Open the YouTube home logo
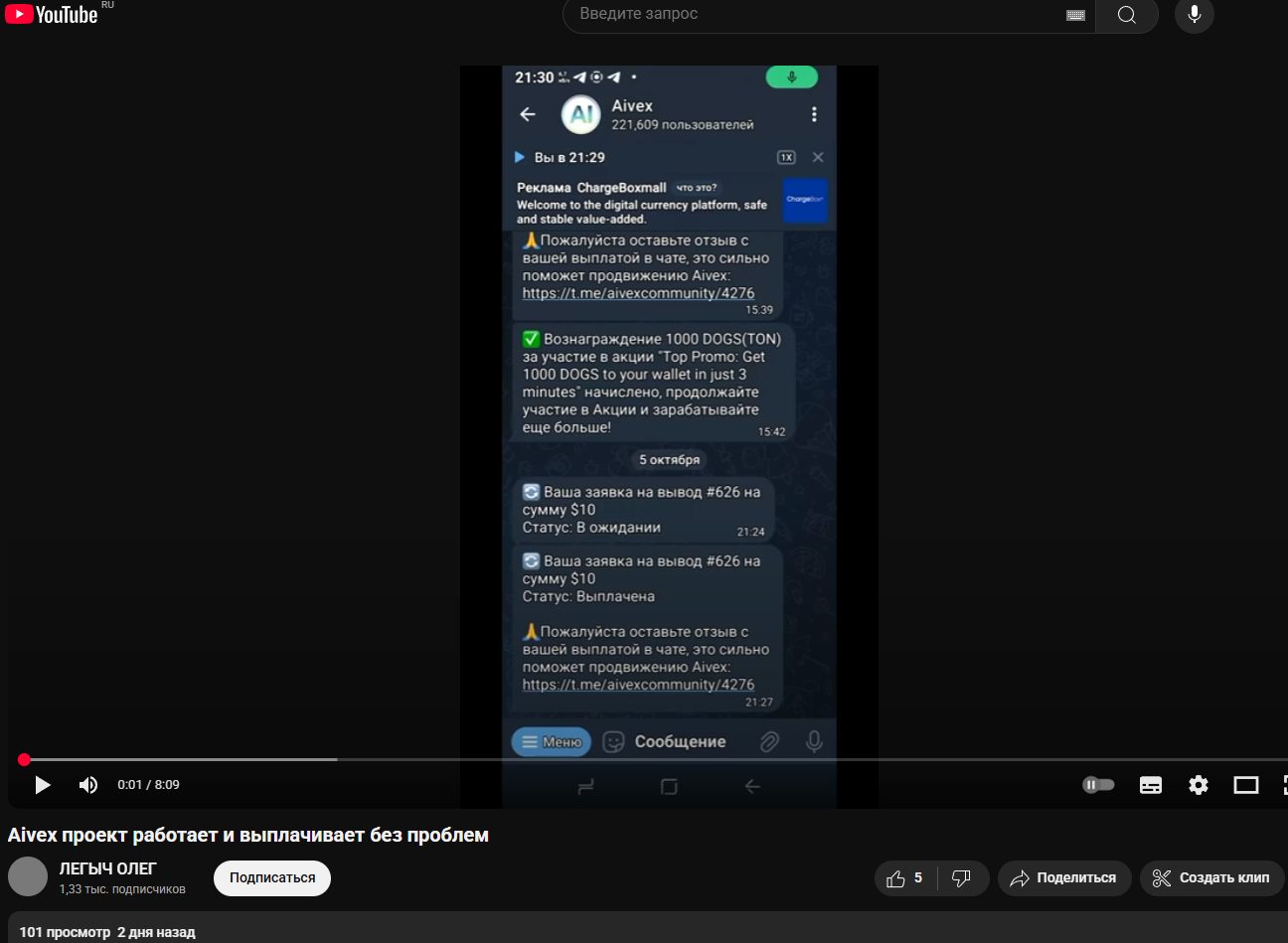This screenshot has height=943, width=1288. [52, 14]
